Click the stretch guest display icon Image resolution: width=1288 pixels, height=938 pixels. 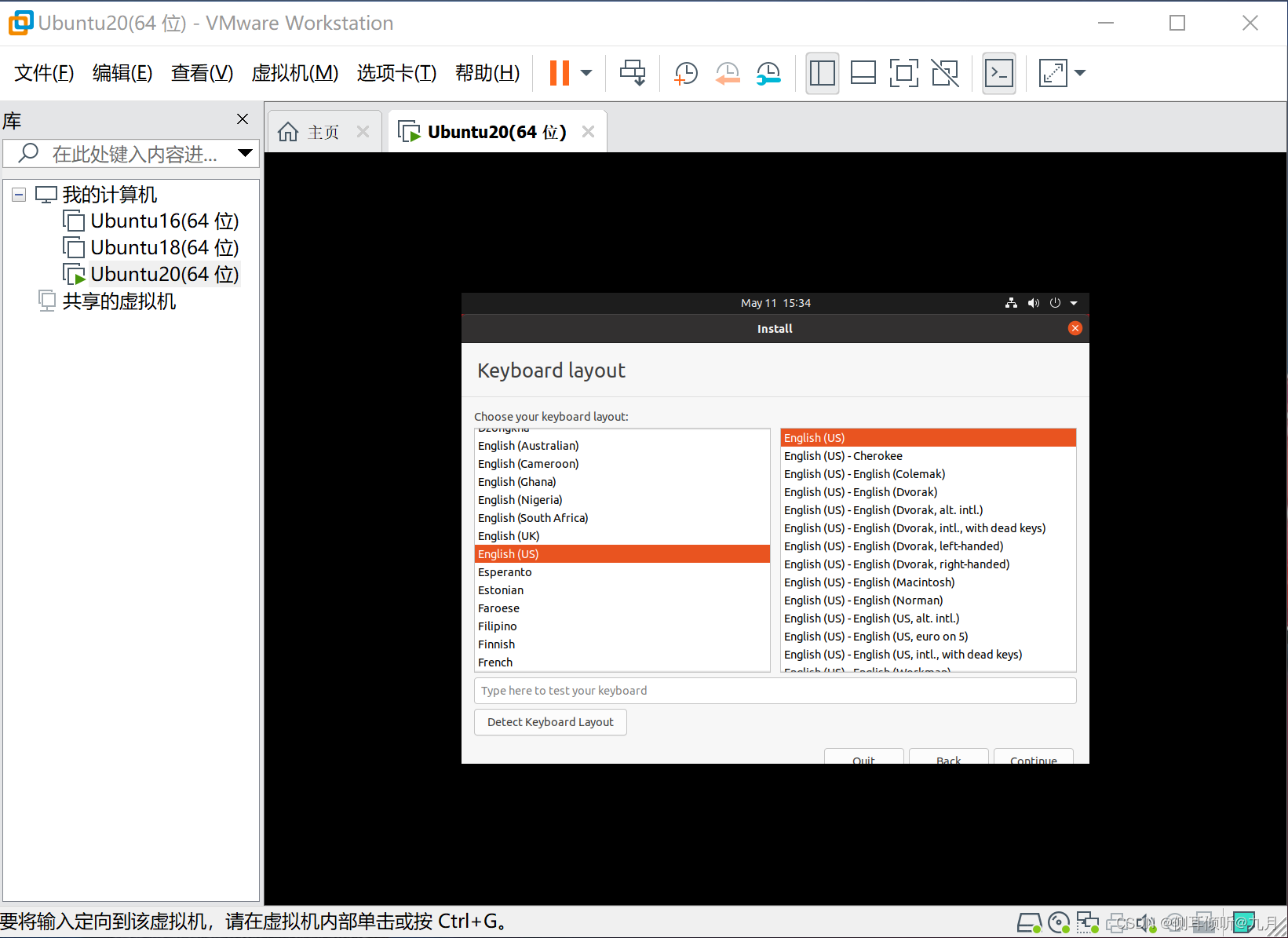(x=1053, y=73)
